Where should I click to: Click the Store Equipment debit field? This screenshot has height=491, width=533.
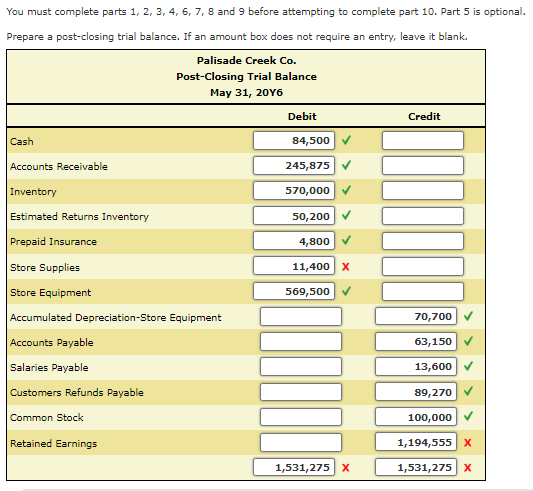[x=294, y=291]
